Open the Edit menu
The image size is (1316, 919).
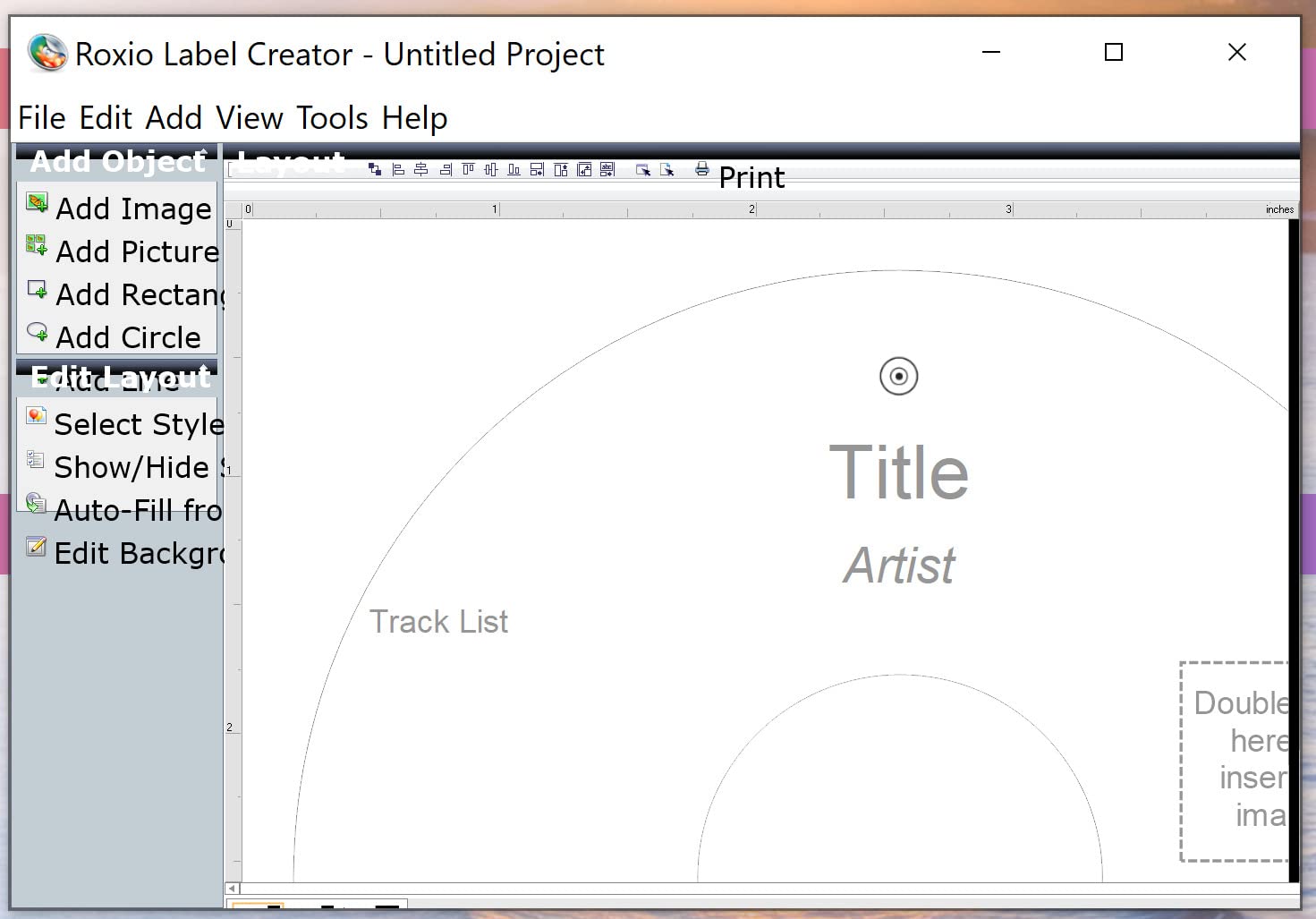coord(106,118)
